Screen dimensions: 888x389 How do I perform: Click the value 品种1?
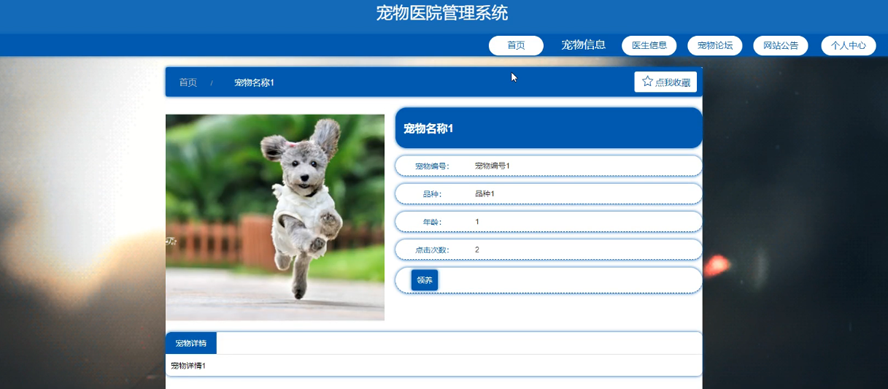[485, 194]
